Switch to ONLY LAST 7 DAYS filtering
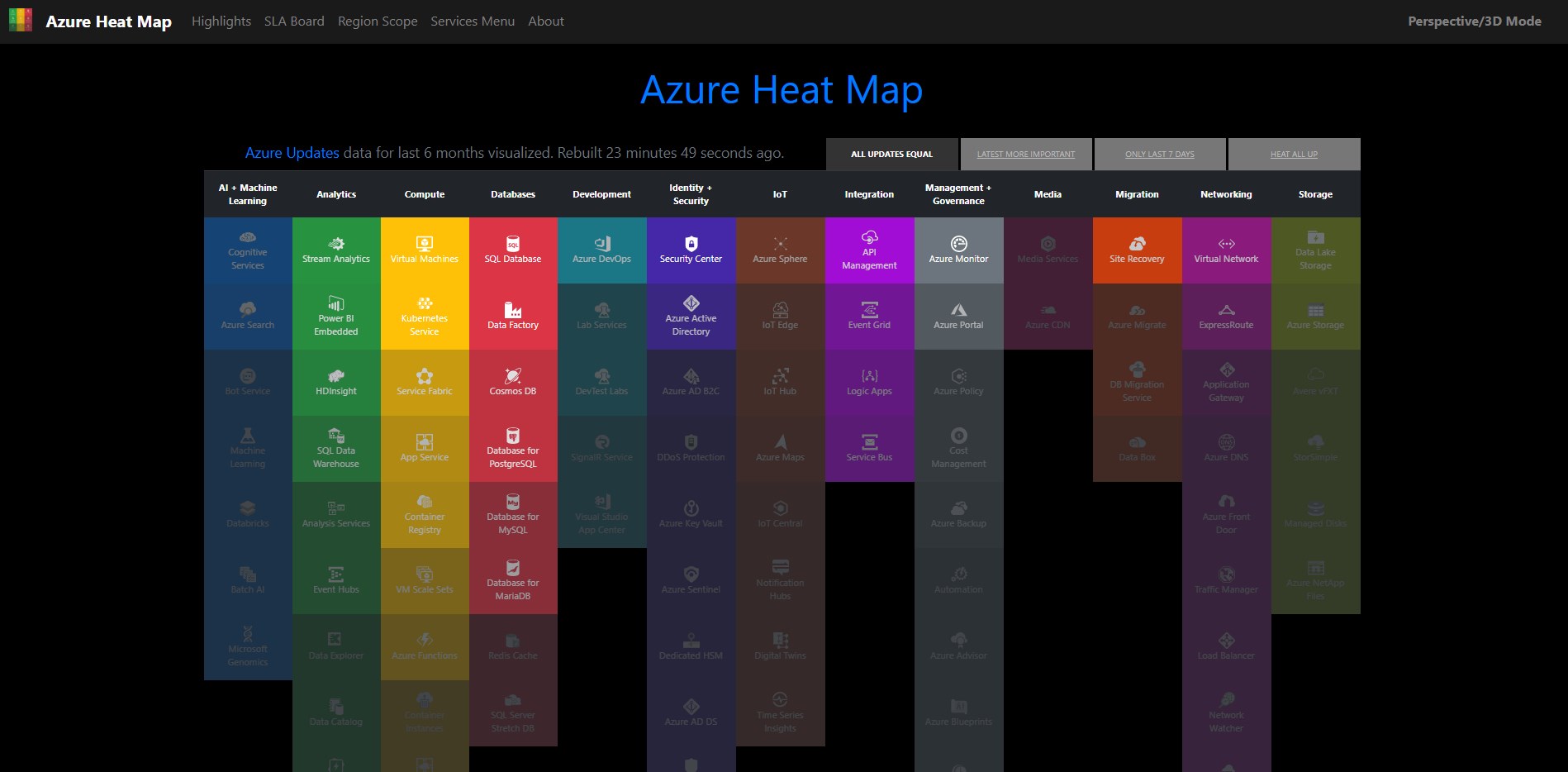This screenshot has width=1568, height=772. (1160, 154)
